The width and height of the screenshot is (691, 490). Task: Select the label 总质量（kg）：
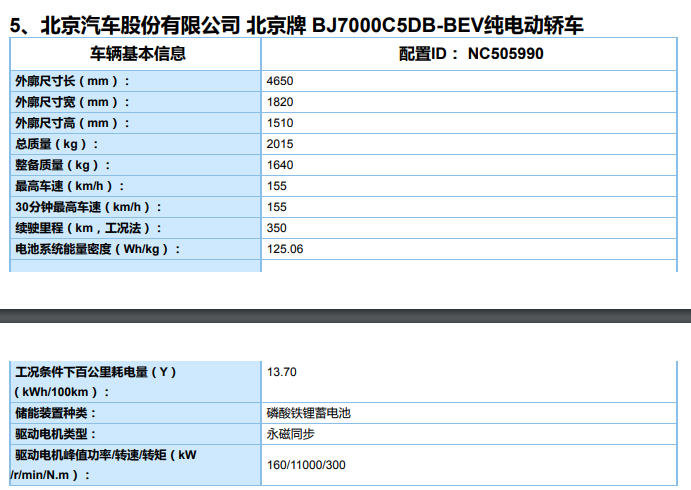pyautogui.click(x=57, y=144)
